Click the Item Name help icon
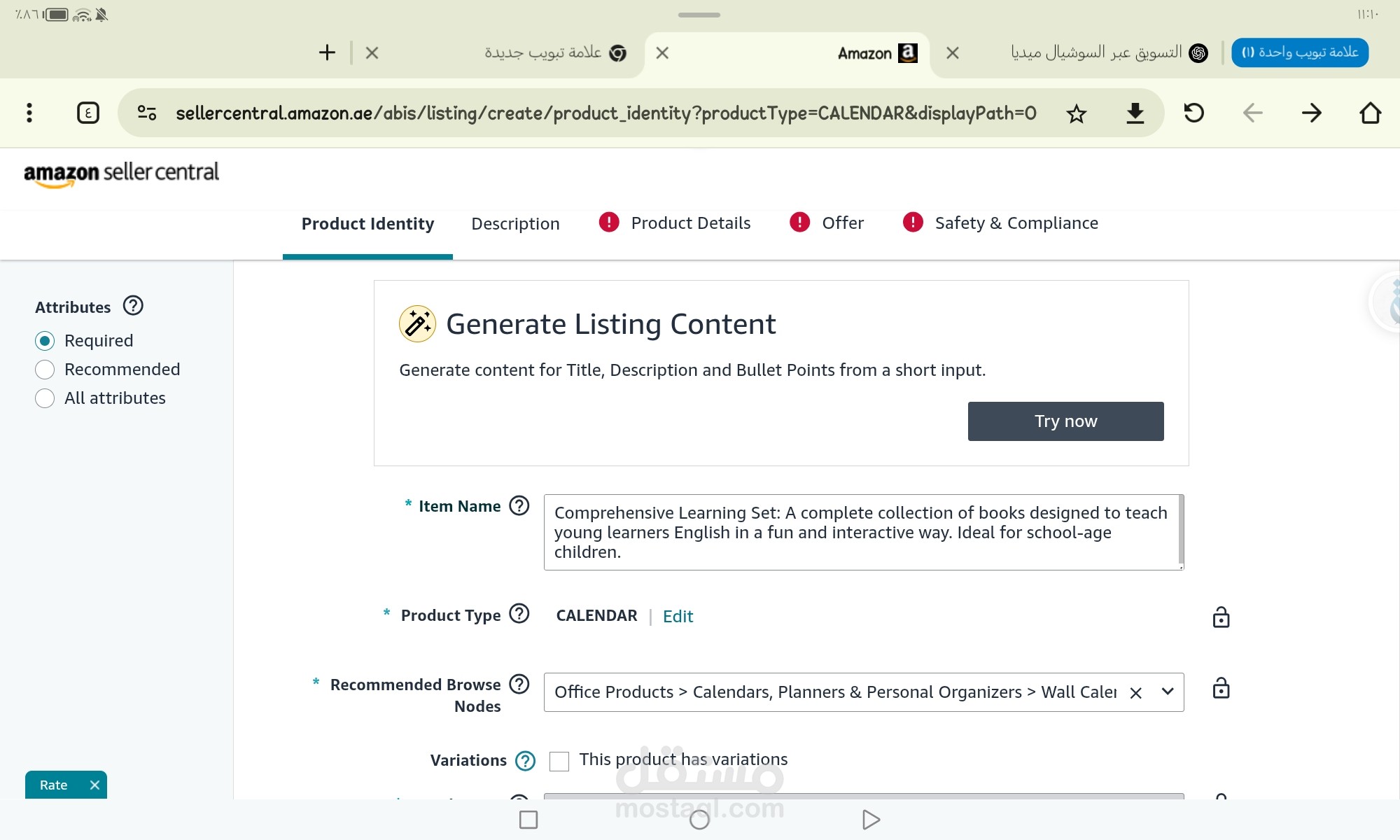 click(519, 505)
